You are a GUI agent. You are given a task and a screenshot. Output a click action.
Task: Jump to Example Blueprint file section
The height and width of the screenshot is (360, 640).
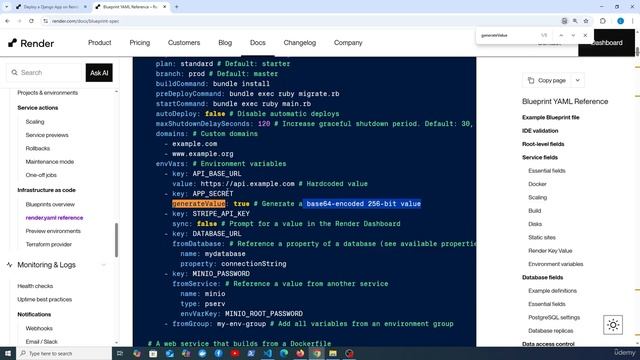click(551, 118)
